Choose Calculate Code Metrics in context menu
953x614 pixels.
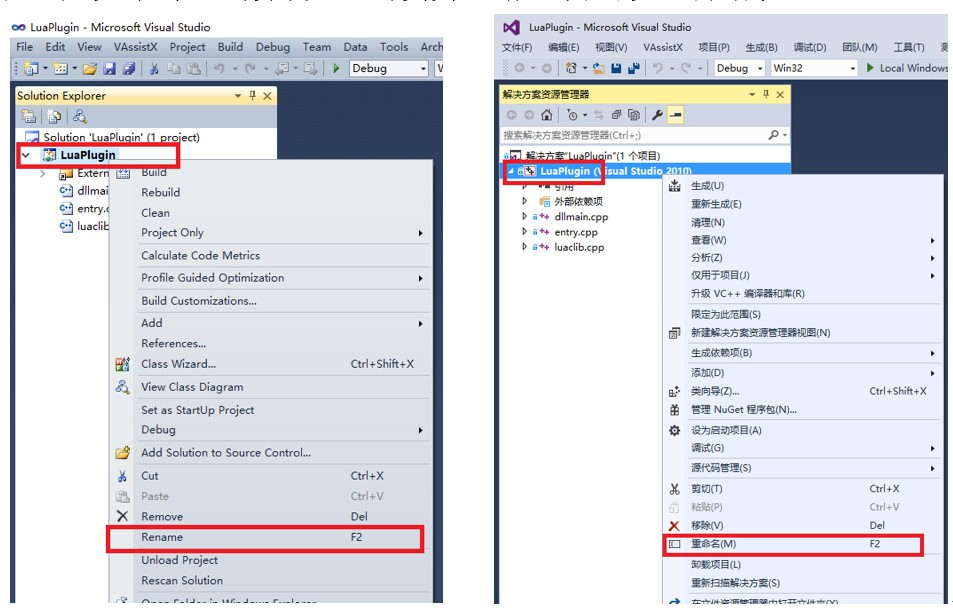tap(270, 256)
